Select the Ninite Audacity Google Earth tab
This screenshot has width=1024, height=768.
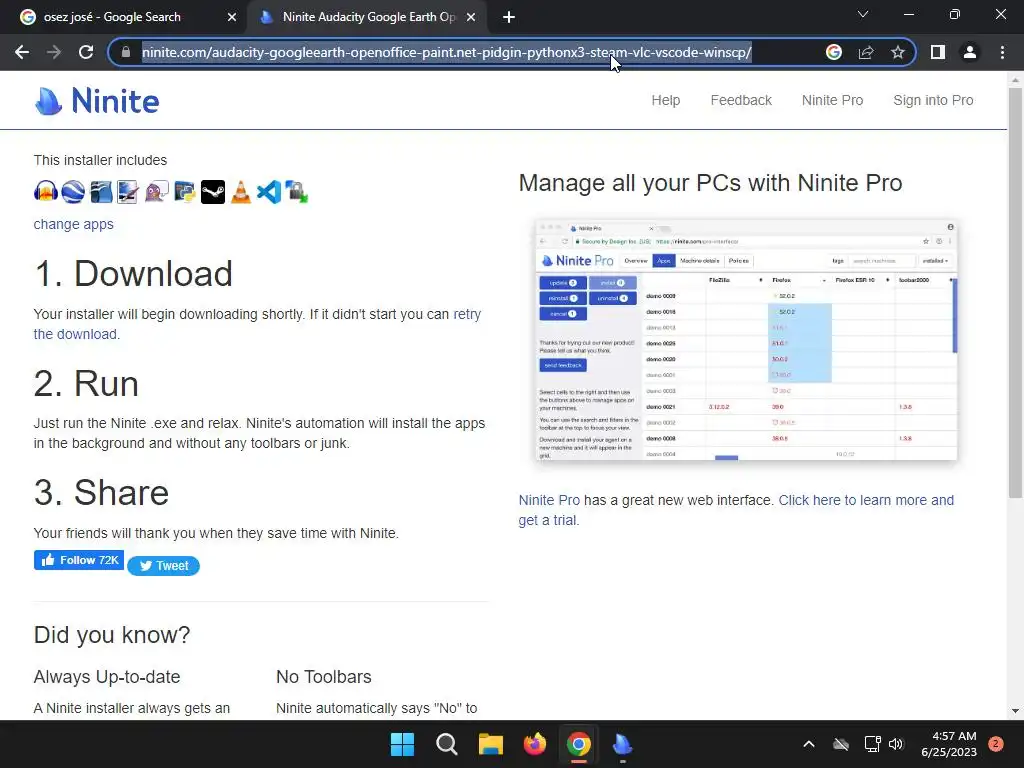tap(368, 18)
